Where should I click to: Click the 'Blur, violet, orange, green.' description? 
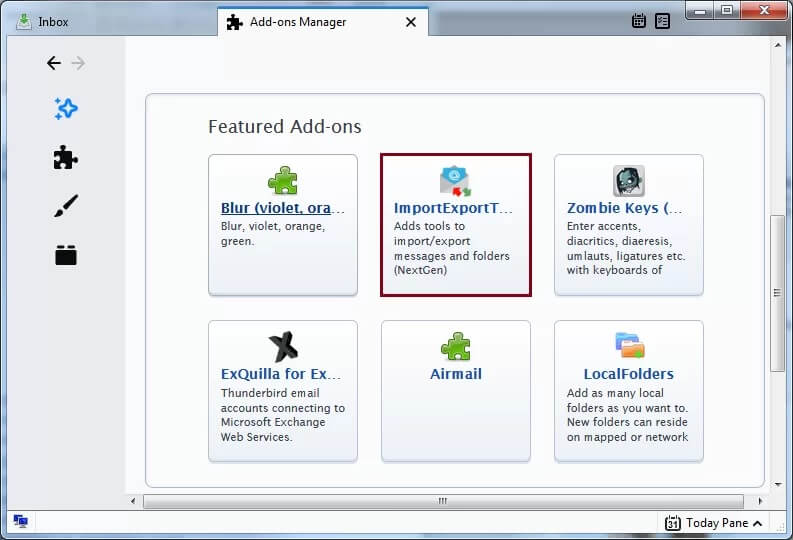click(273, 234)
